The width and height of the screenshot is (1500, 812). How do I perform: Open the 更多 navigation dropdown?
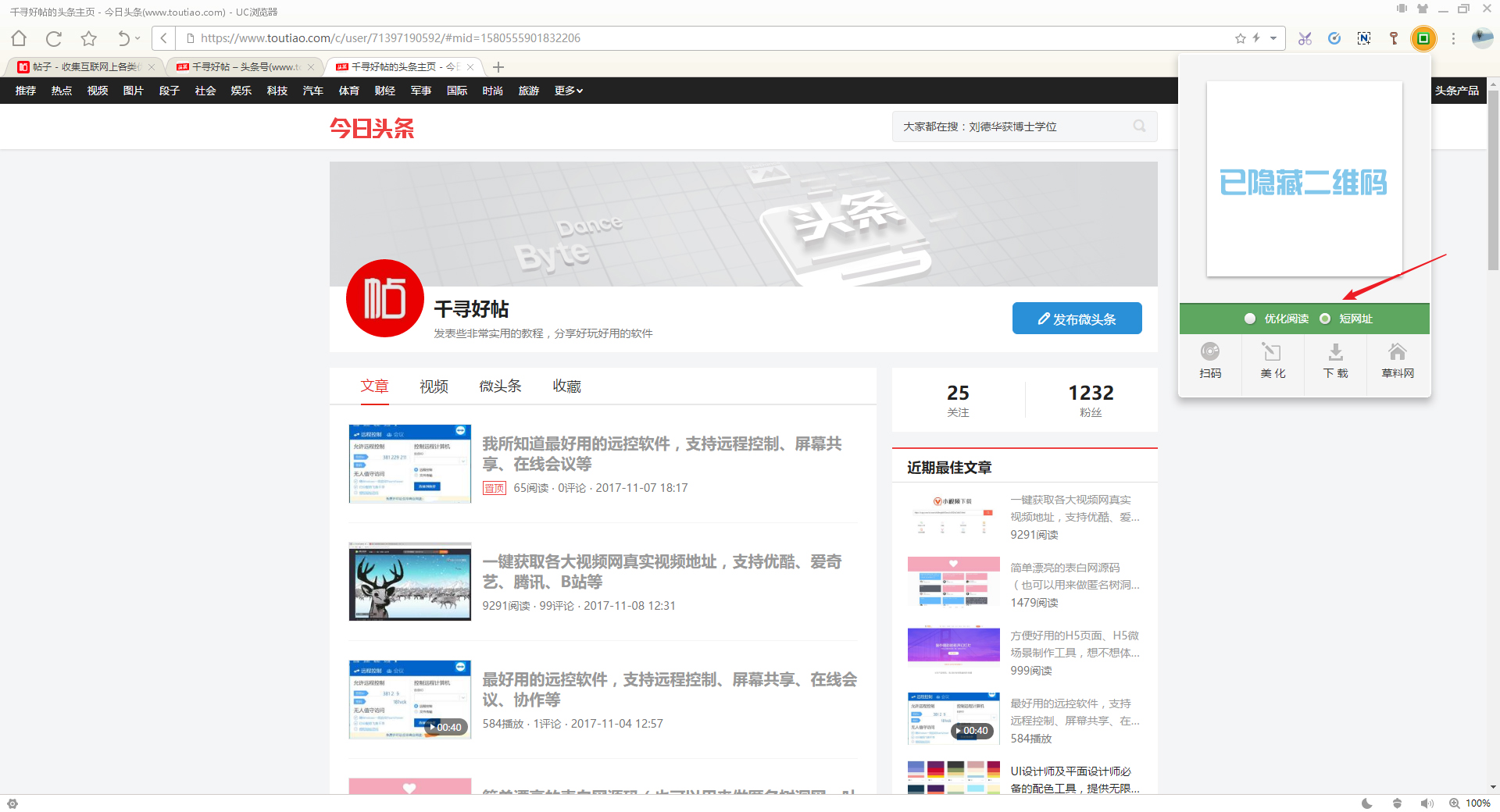click(x=569, y=91)
